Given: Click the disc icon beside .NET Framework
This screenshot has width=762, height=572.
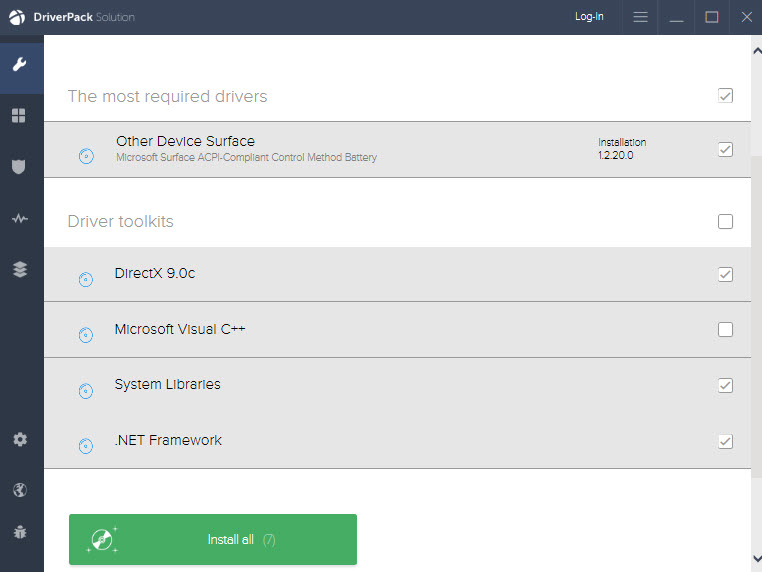Looking at the screenshot, I should coord(86,446).
